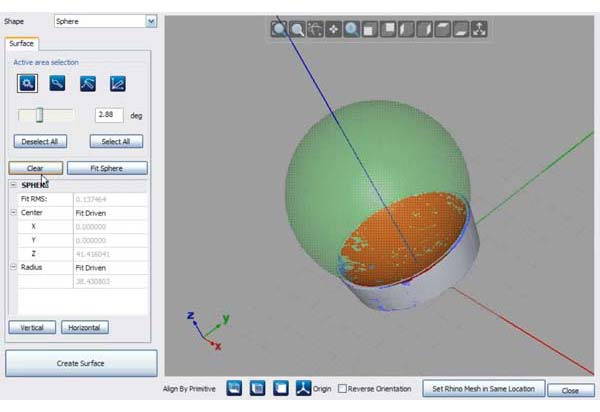
Task: Click the pan view icon in viewport toolbar
Action: tap(334, 29)
